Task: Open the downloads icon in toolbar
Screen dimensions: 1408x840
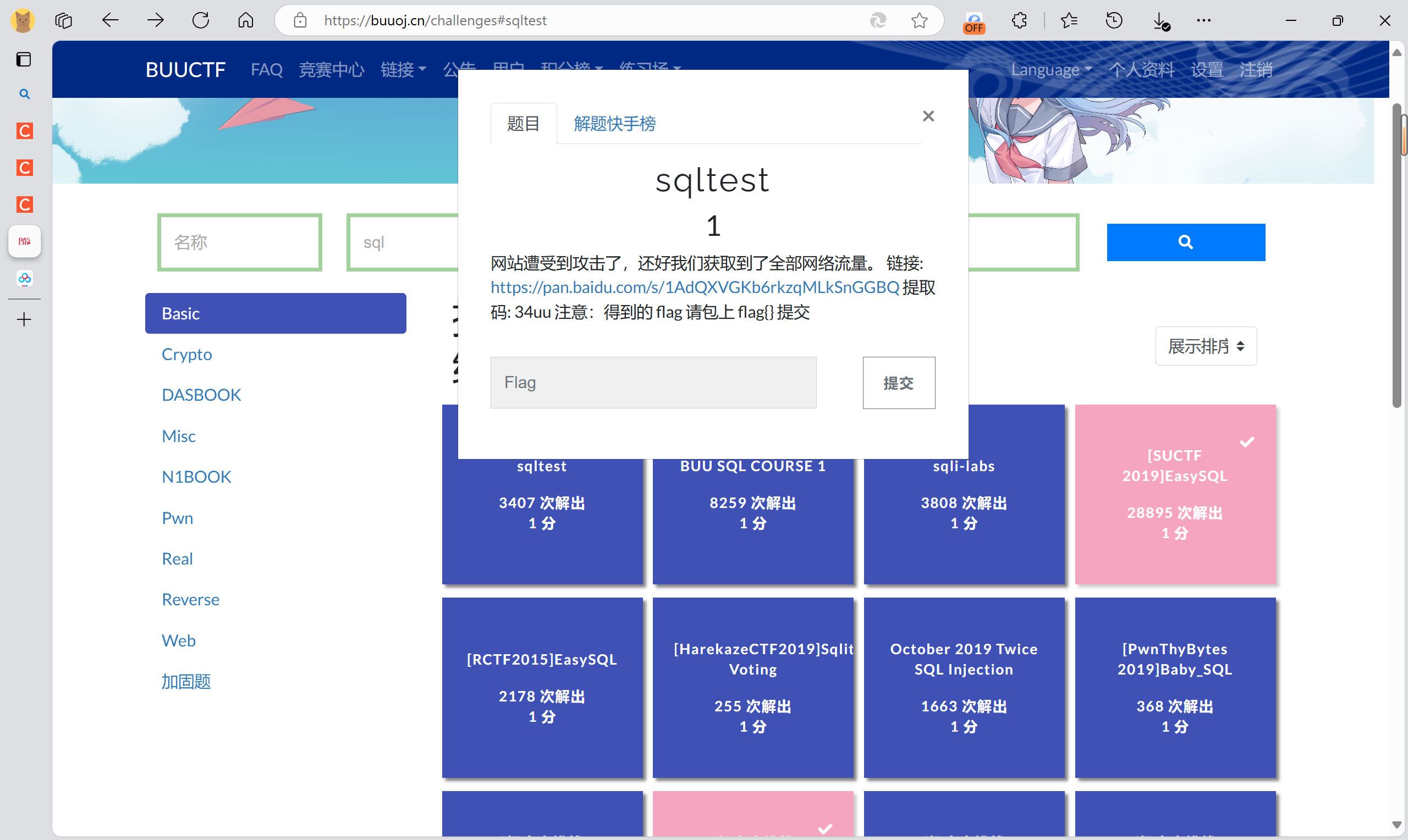Action: (x=1159, y=20)
